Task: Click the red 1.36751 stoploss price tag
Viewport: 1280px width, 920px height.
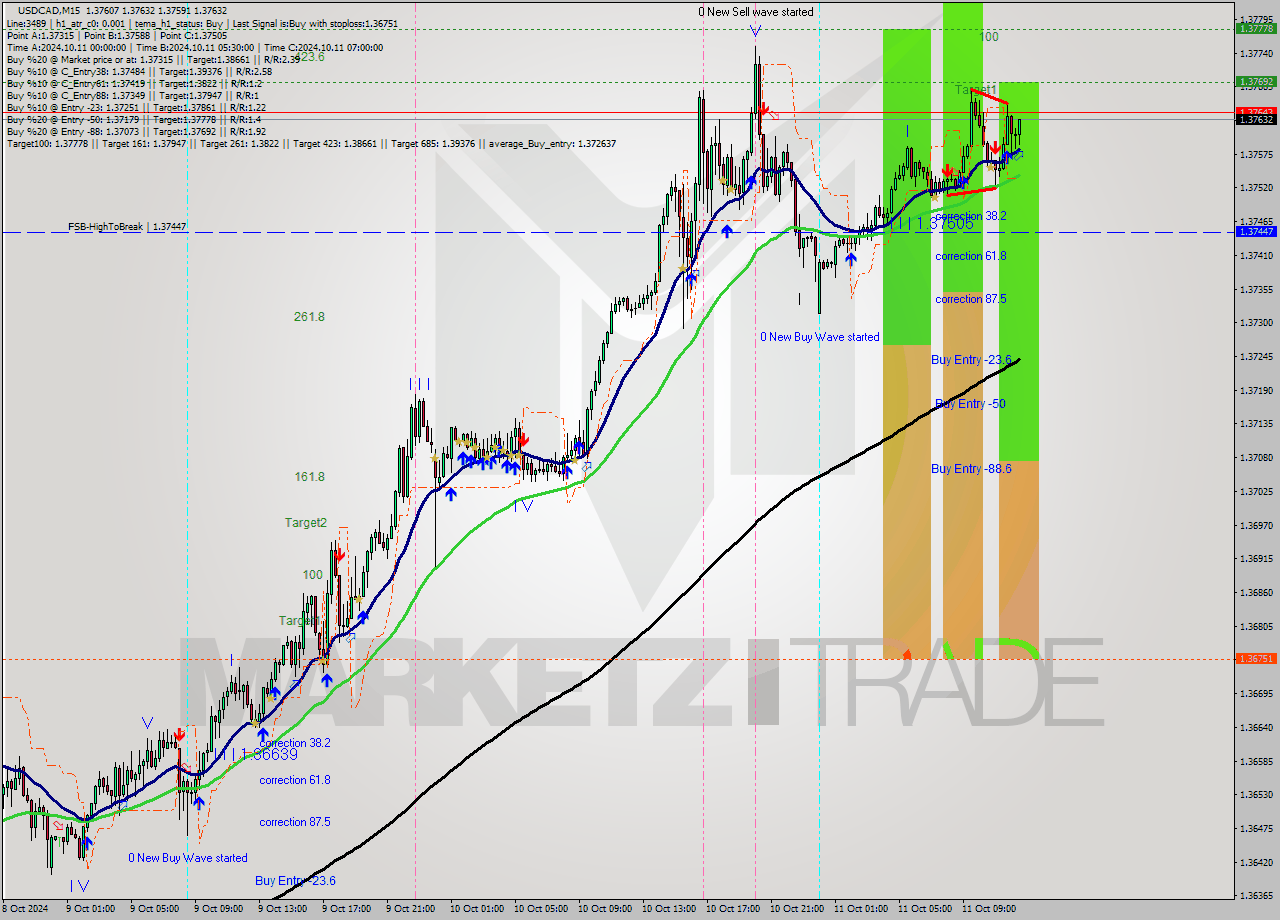Action: click(x=1256, y=659)
